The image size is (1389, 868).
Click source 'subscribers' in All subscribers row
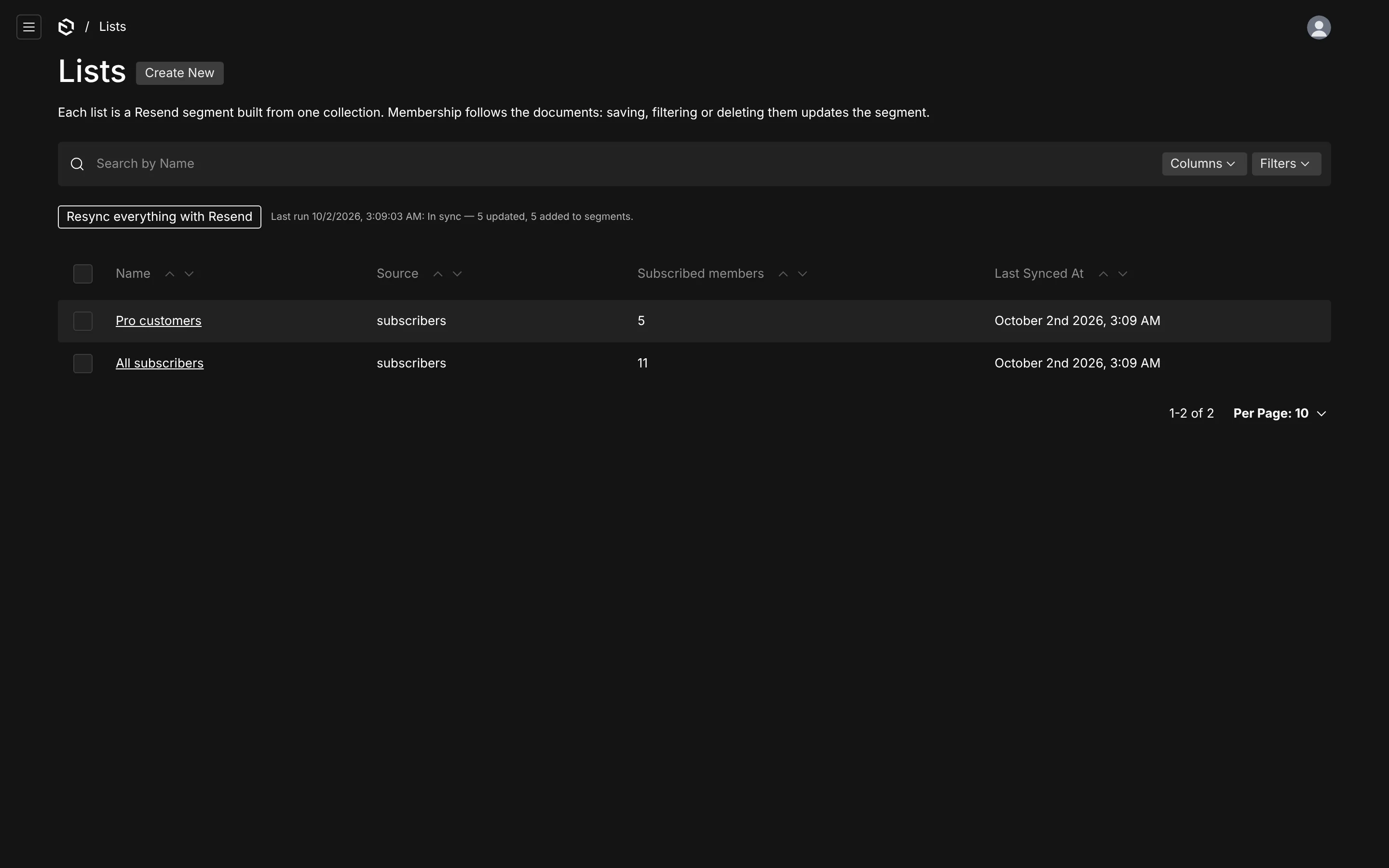coord(411,364)
